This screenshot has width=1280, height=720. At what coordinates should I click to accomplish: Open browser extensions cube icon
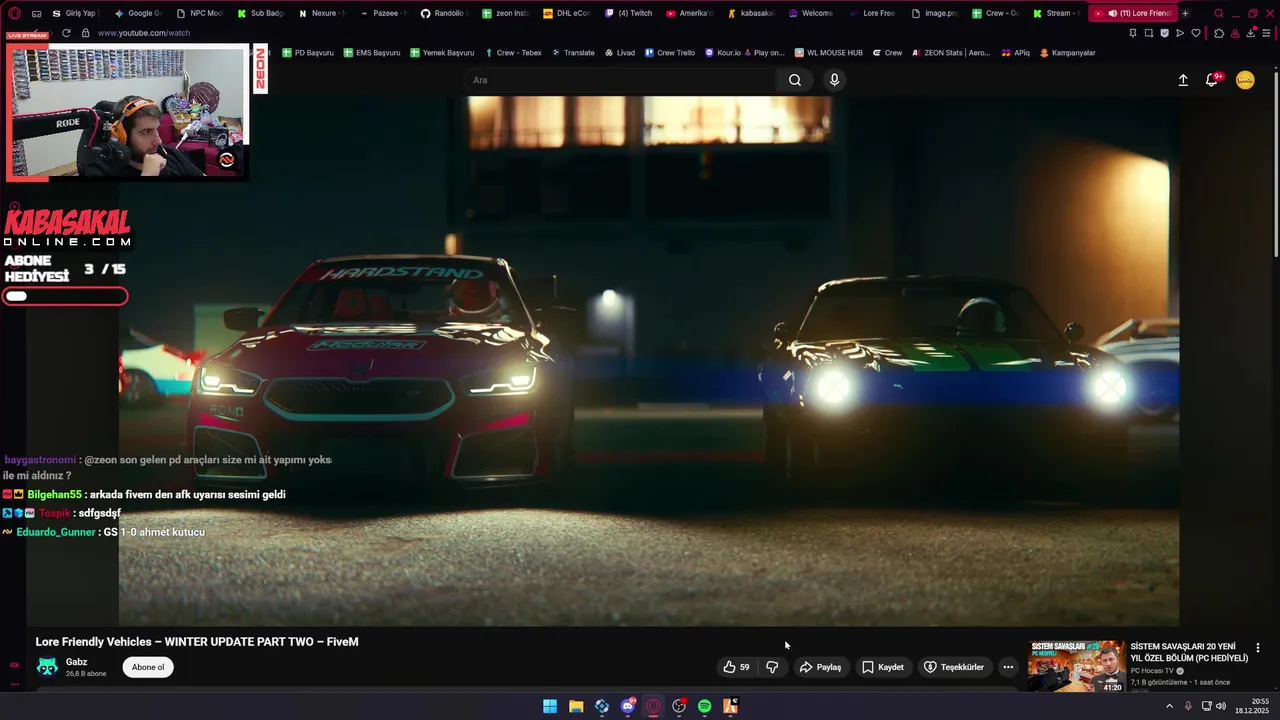tap(1219, 33)
